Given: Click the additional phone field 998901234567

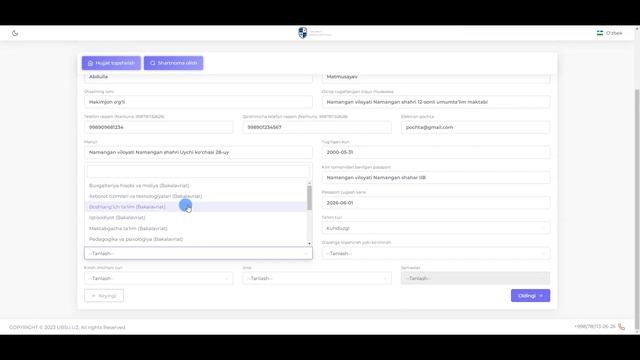Looking at the screenshot, I should 317,127.
